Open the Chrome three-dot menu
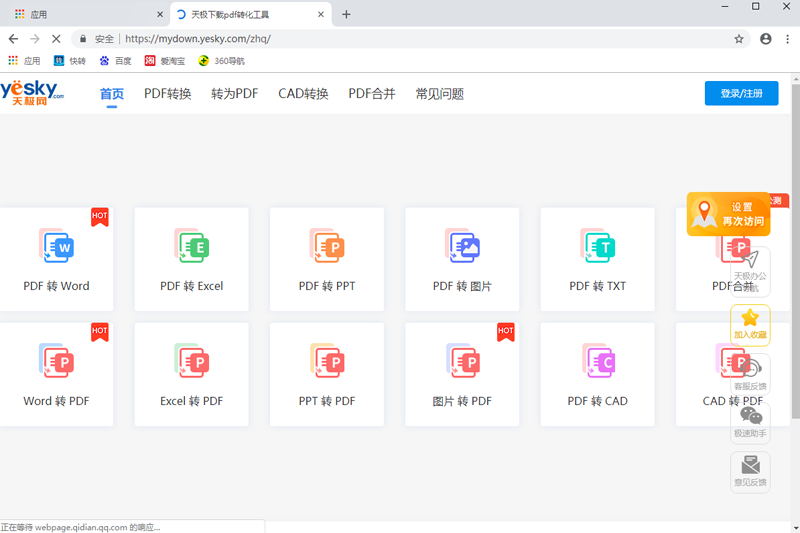Screen dimensions: 800x533 (787, 39)
